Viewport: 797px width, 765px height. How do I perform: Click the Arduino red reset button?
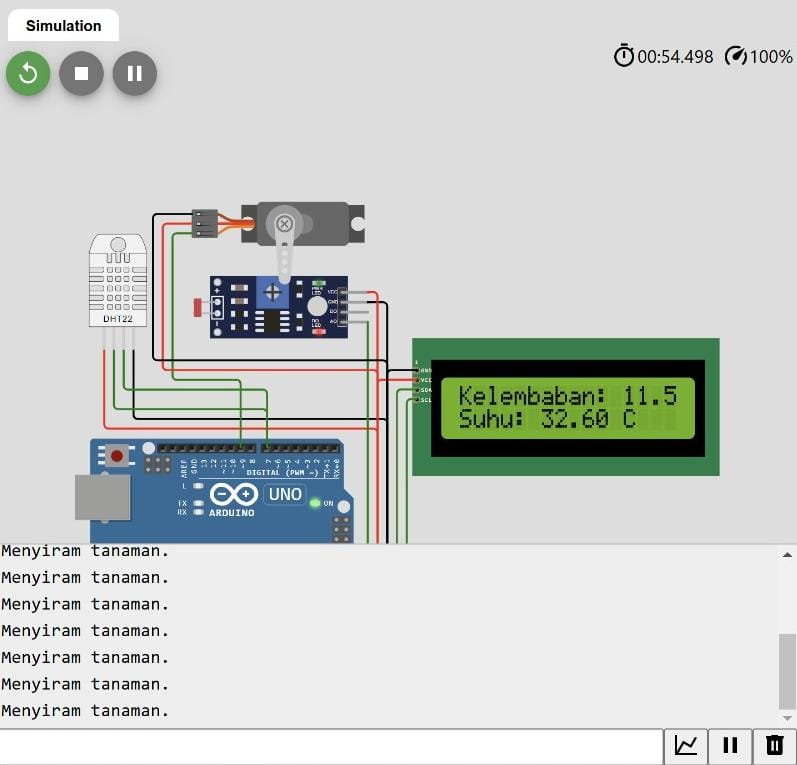[117, 455]
